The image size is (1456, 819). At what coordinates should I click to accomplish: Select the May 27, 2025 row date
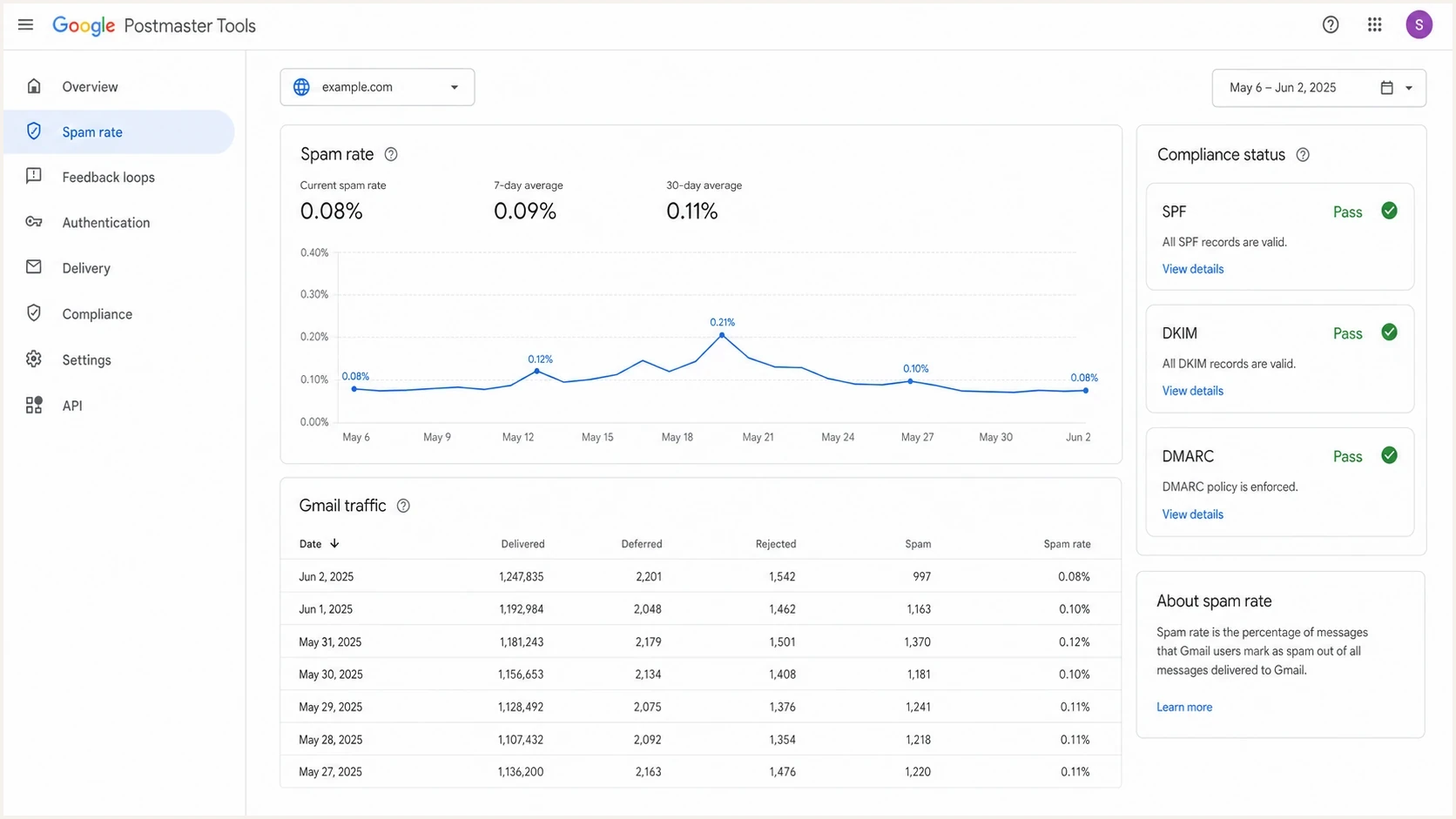(330, 772)
